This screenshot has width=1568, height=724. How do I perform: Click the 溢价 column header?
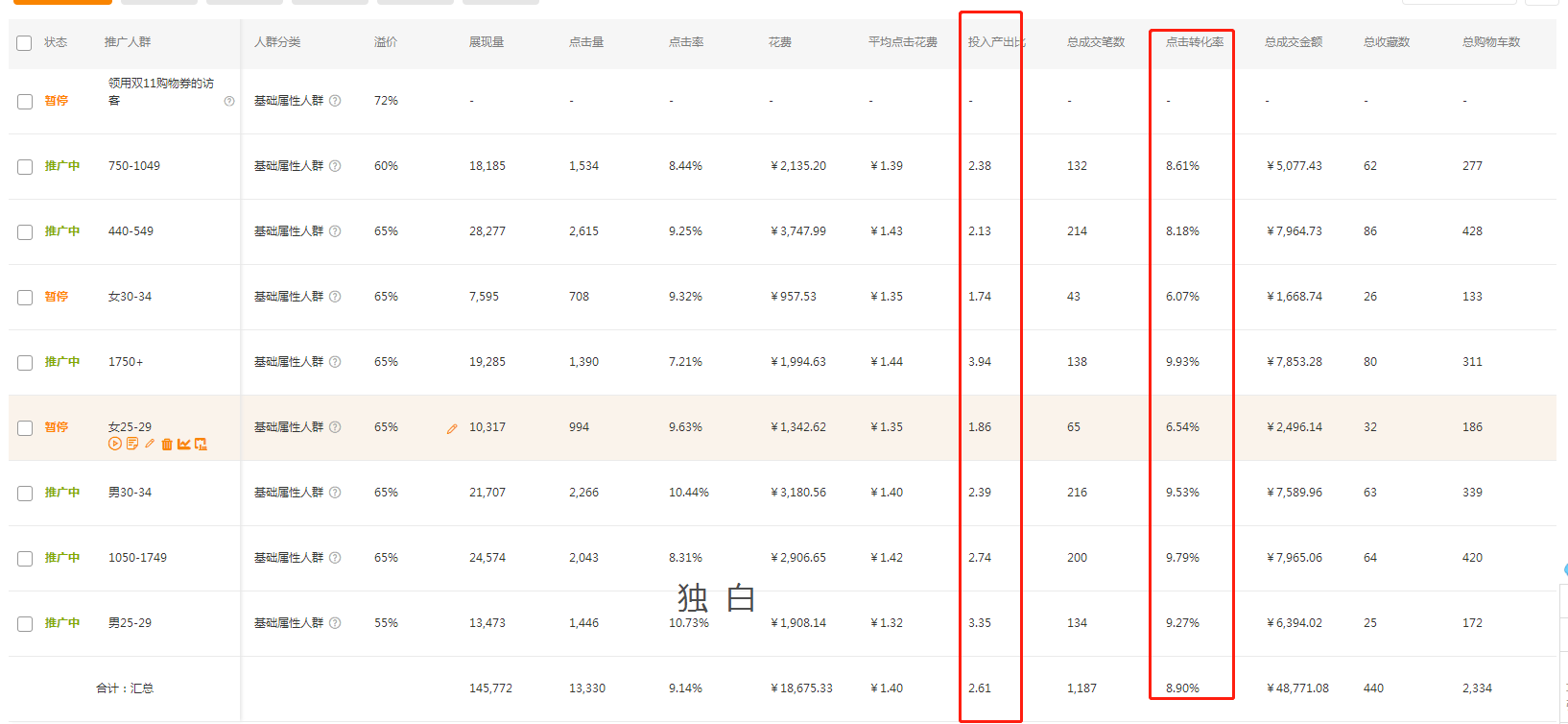(x=386, y=42)
